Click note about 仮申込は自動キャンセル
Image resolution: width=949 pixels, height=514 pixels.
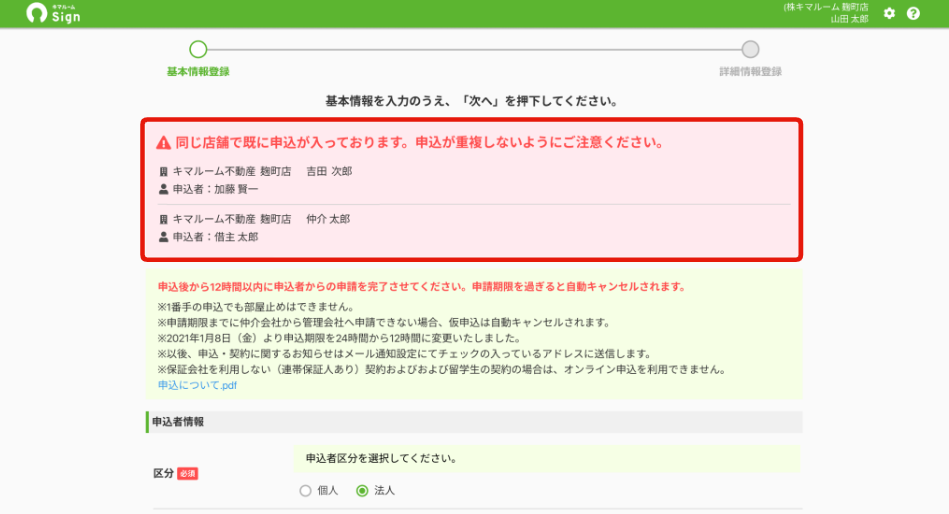click(x=384, y=323)
